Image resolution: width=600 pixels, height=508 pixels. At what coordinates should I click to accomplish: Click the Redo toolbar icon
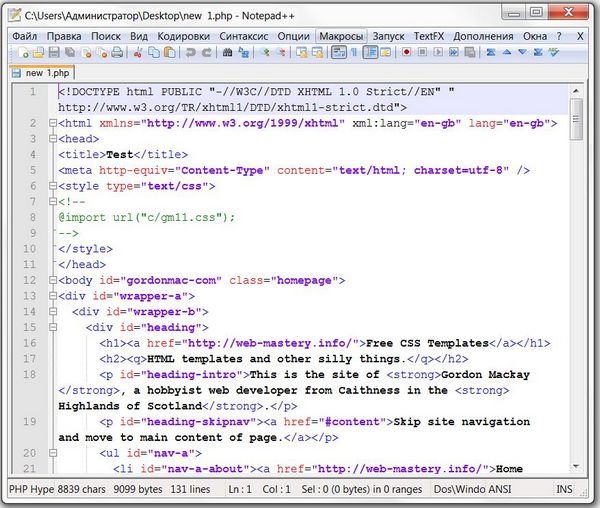click(207, 52)
